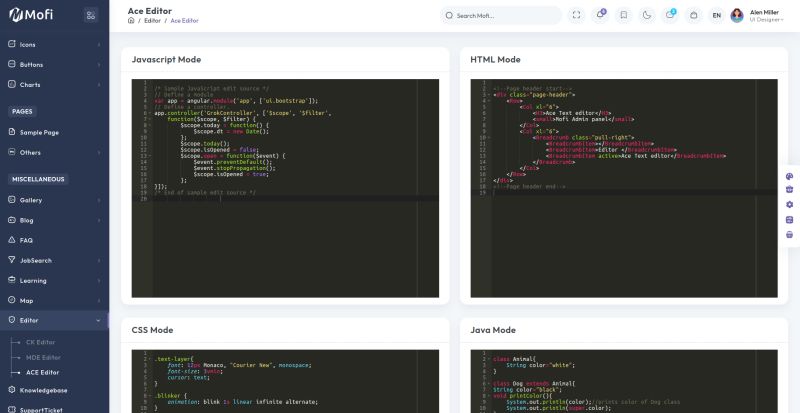Screen dimensions: 800x413
Task: Click the Sample Page file icon
Action: [x=12, y=132]
